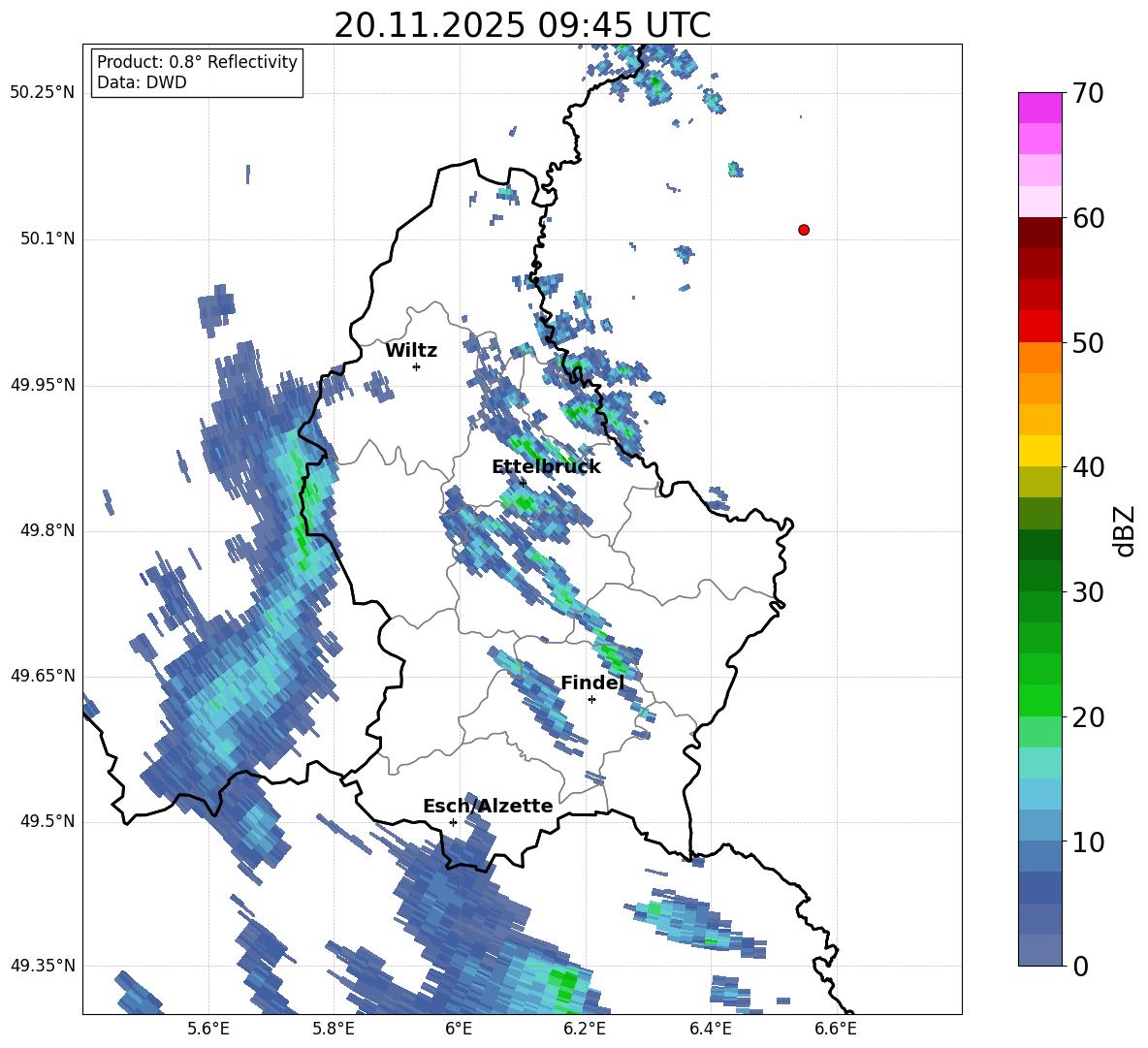Click the 6°E longitude label
The height and width of the screenshot is (1048, 1148).
tap(459, 1029)
